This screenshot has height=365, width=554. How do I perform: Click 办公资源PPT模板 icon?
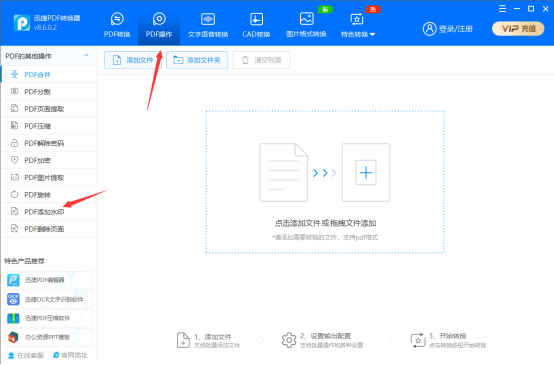13,337
